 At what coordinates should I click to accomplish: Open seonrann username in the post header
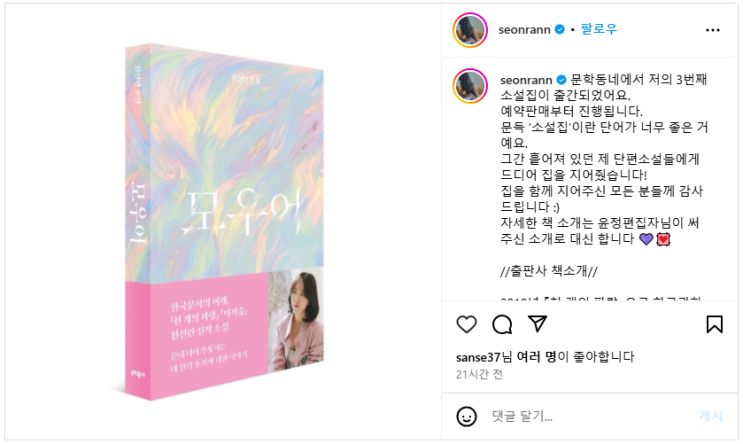pyautogui.click(x=524, y=29)
